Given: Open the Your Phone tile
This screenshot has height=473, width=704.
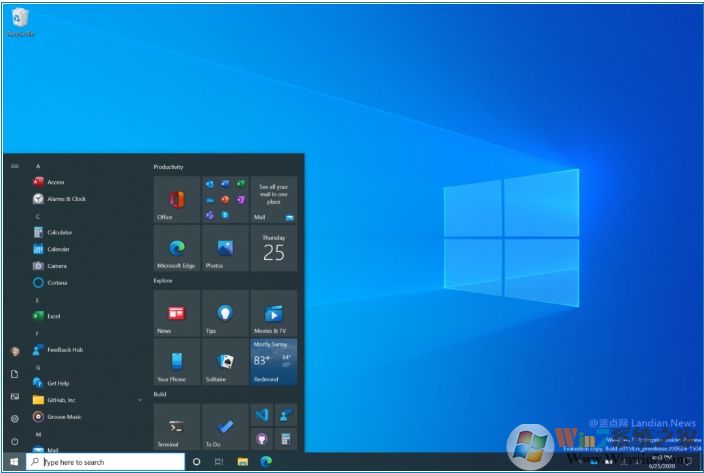Looking at the screenshot, I should [x=176, y=362].
